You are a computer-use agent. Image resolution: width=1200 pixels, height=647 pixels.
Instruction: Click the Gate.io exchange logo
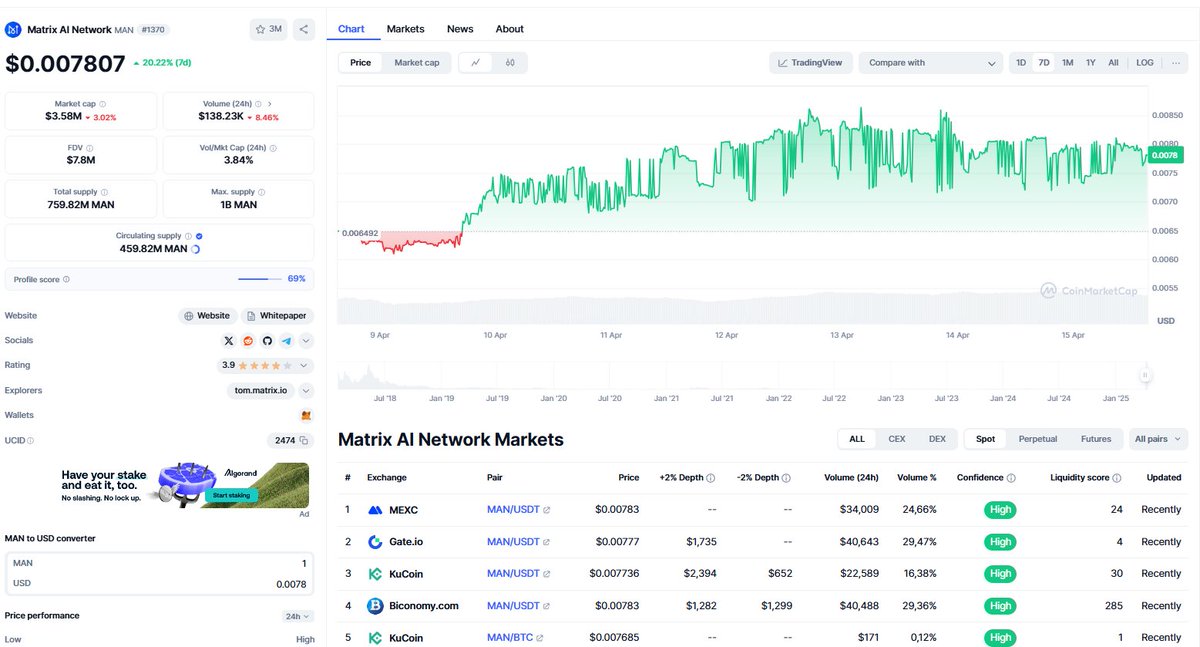[375, 542]
